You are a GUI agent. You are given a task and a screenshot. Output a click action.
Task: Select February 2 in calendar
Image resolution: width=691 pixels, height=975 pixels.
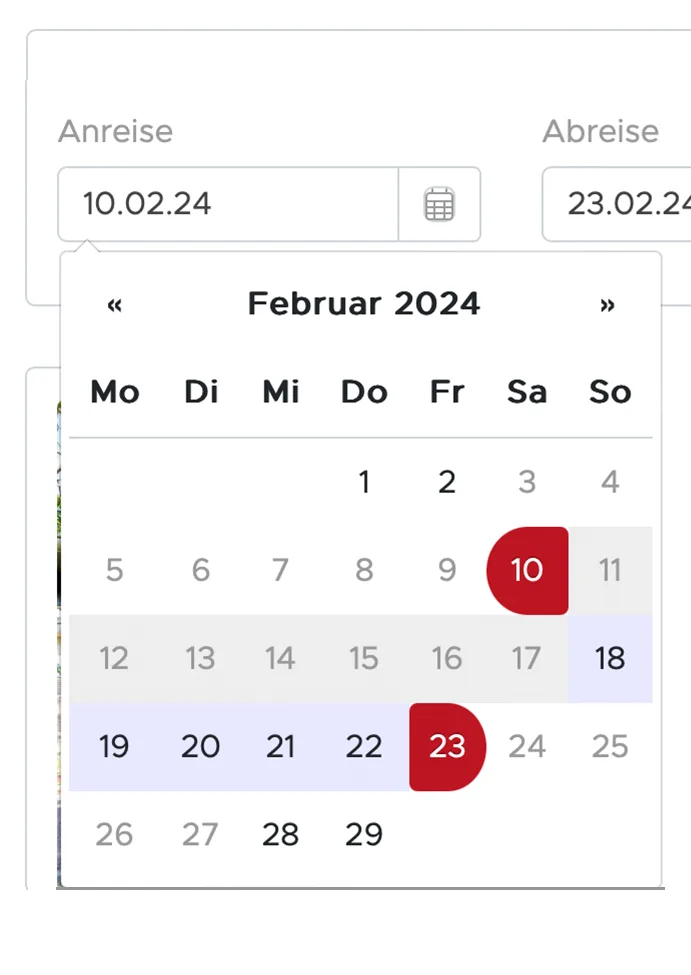click(x=447, y=483)
